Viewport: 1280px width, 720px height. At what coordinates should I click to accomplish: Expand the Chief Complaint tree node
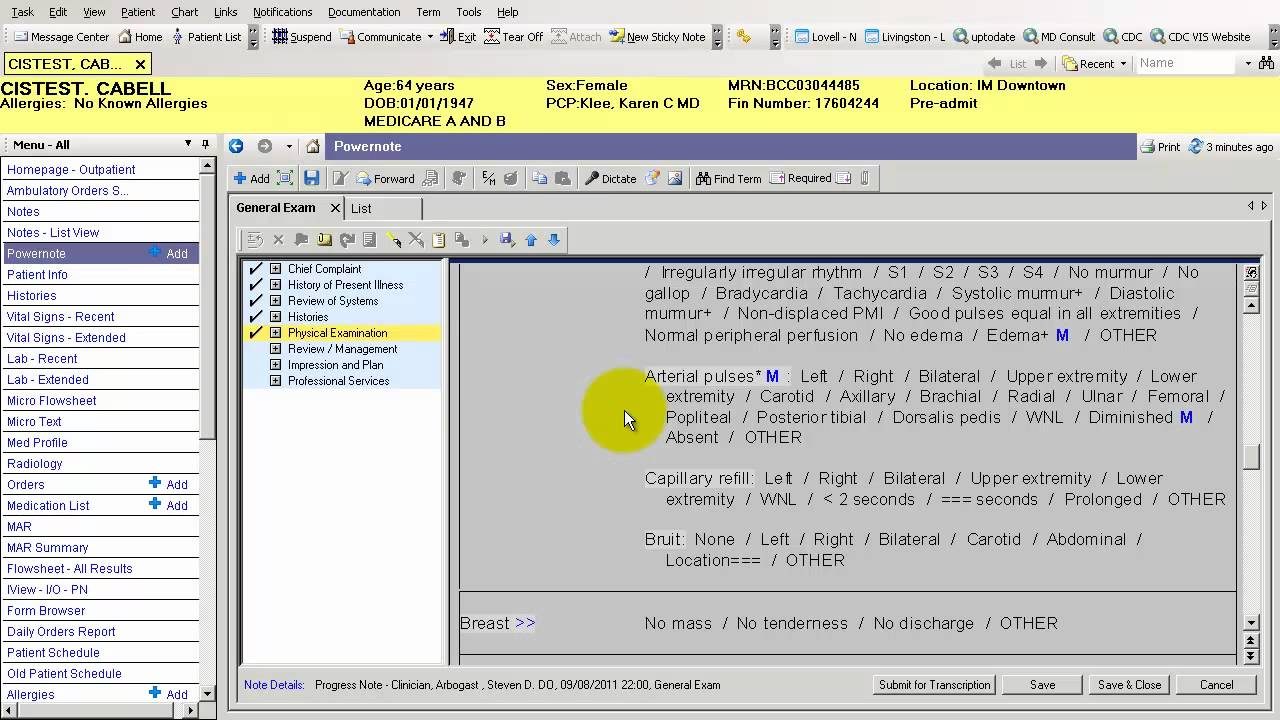pos(276,269)
